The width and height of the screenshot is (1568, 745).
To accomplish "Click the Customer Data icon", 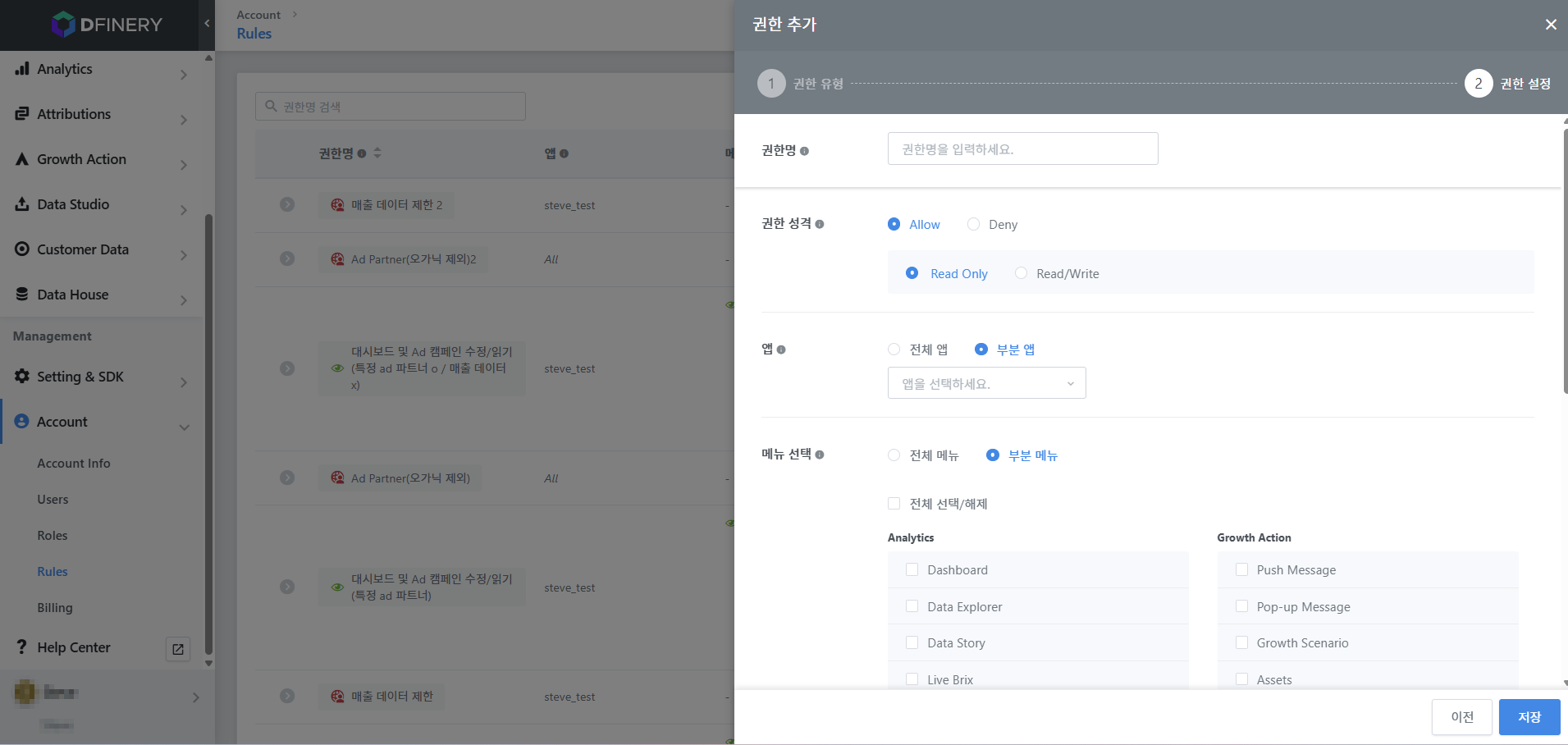I will (22, 249).
